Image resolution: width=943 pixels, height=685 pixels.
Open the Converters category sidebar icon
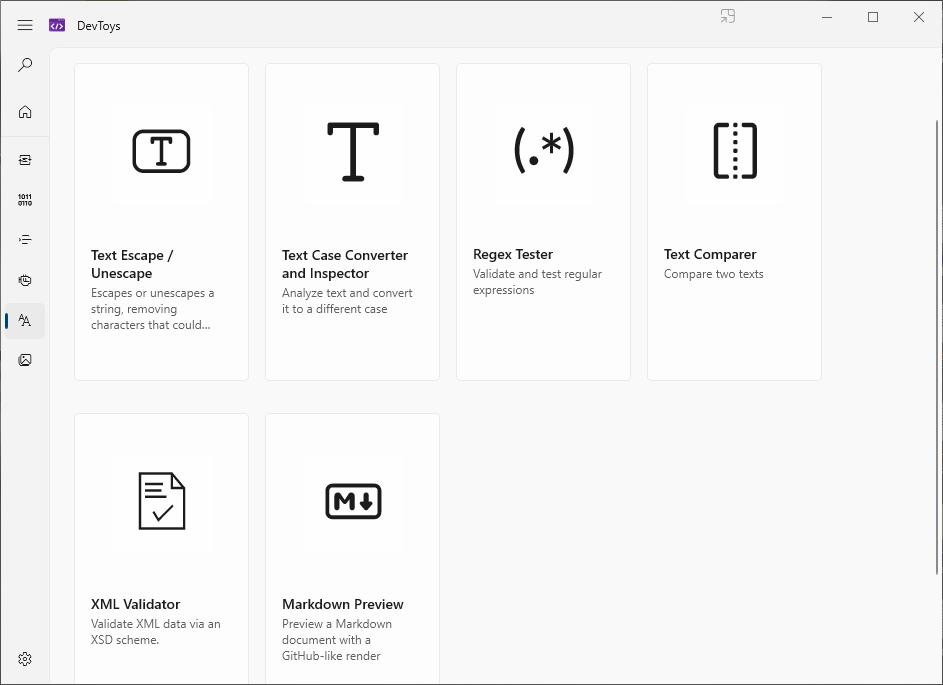pyautogui.click(x=25, y=160)
